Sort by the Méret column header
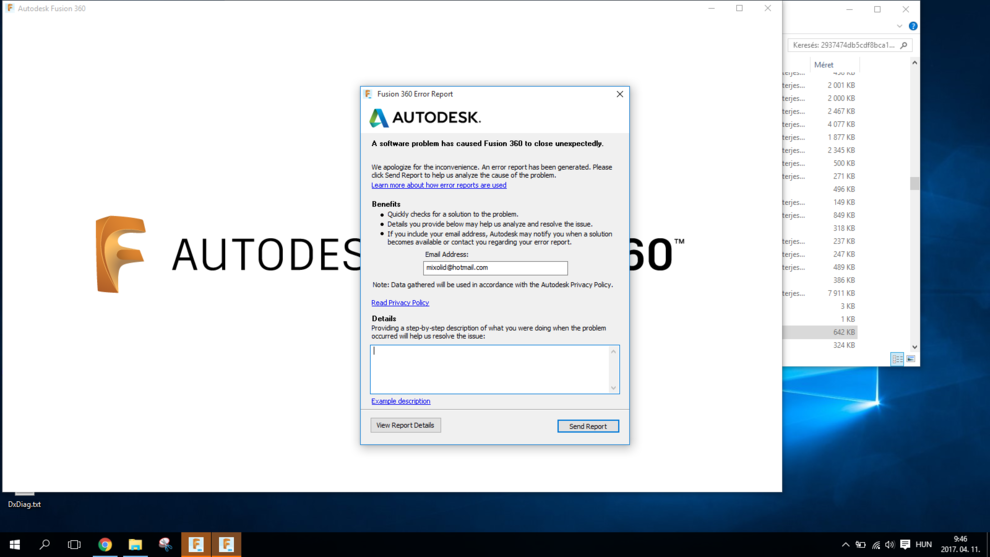Image resolution: width=990 pixels, height=557 pixels. (823, 64)
